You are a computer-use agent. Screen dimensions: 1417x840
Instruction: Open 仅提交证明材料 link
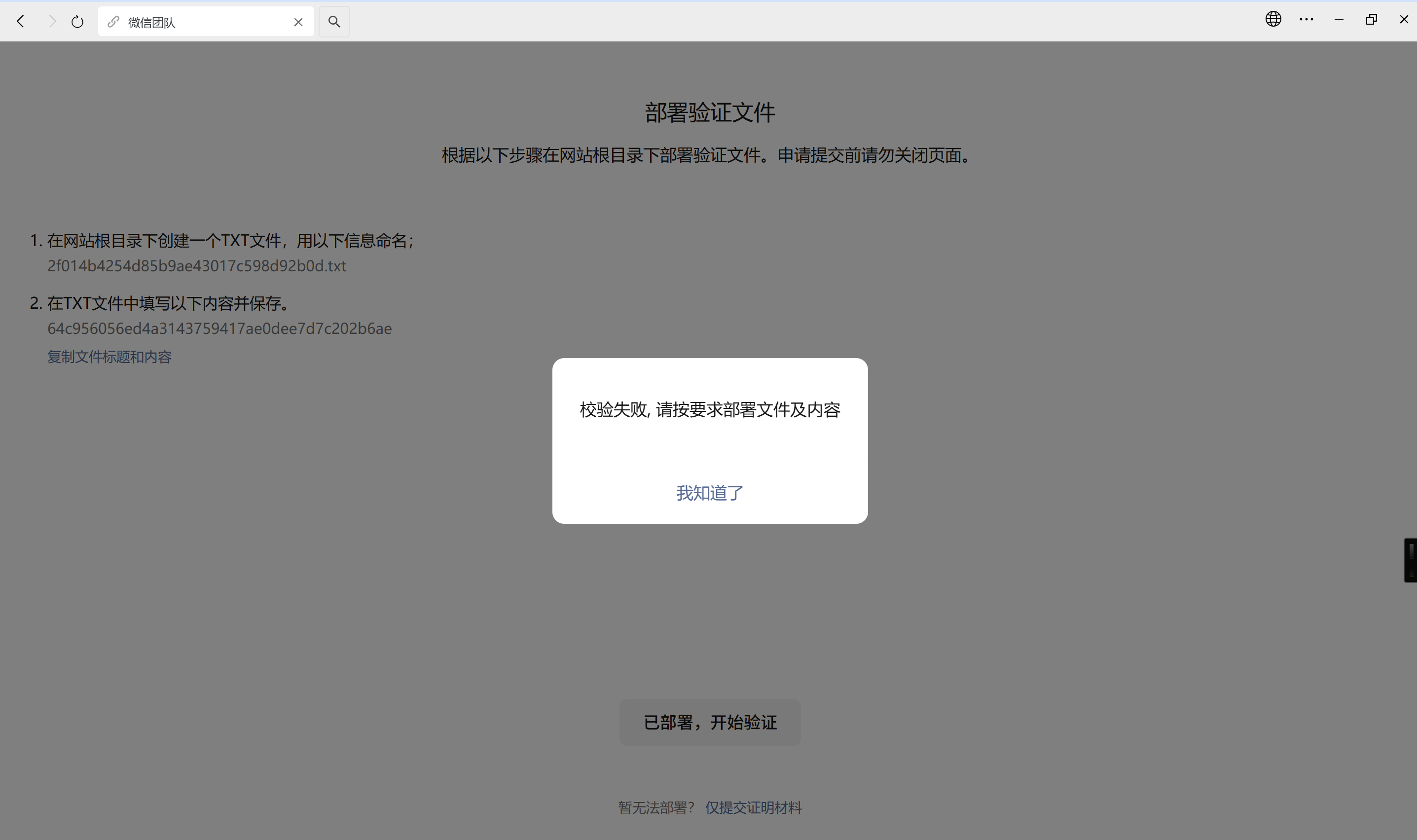coord(753,807)
